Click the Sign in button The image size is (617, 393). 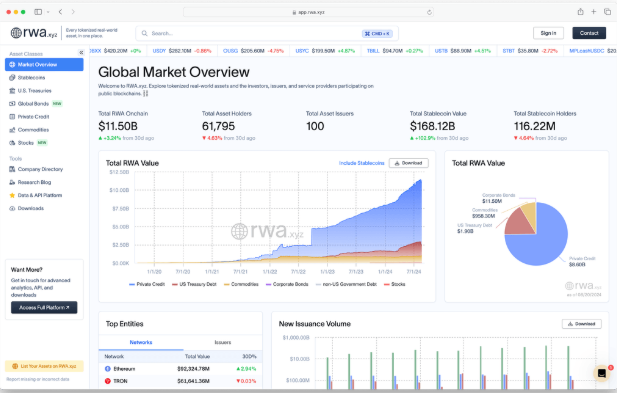548,33
